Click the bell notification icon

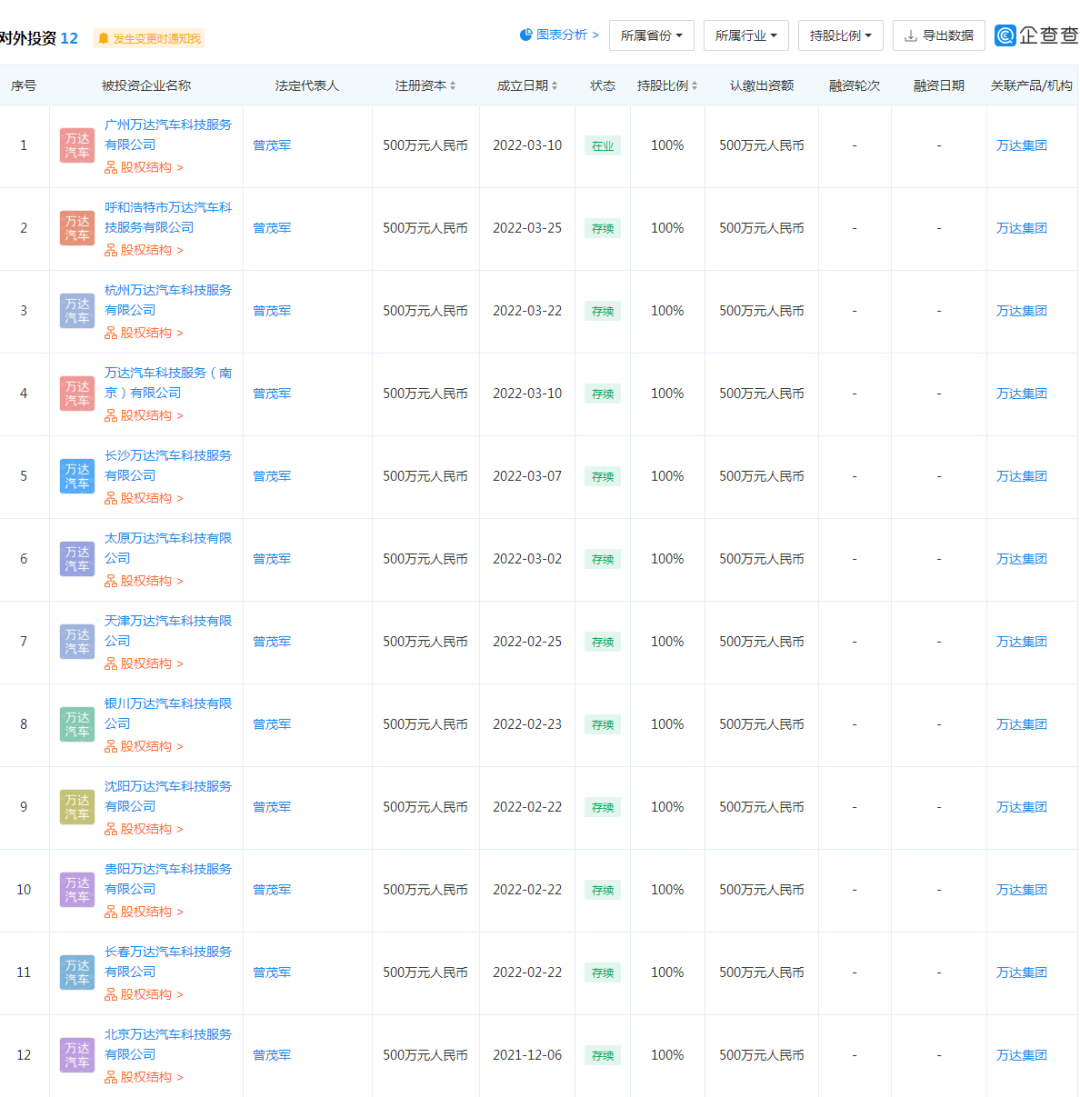(104, 38)
